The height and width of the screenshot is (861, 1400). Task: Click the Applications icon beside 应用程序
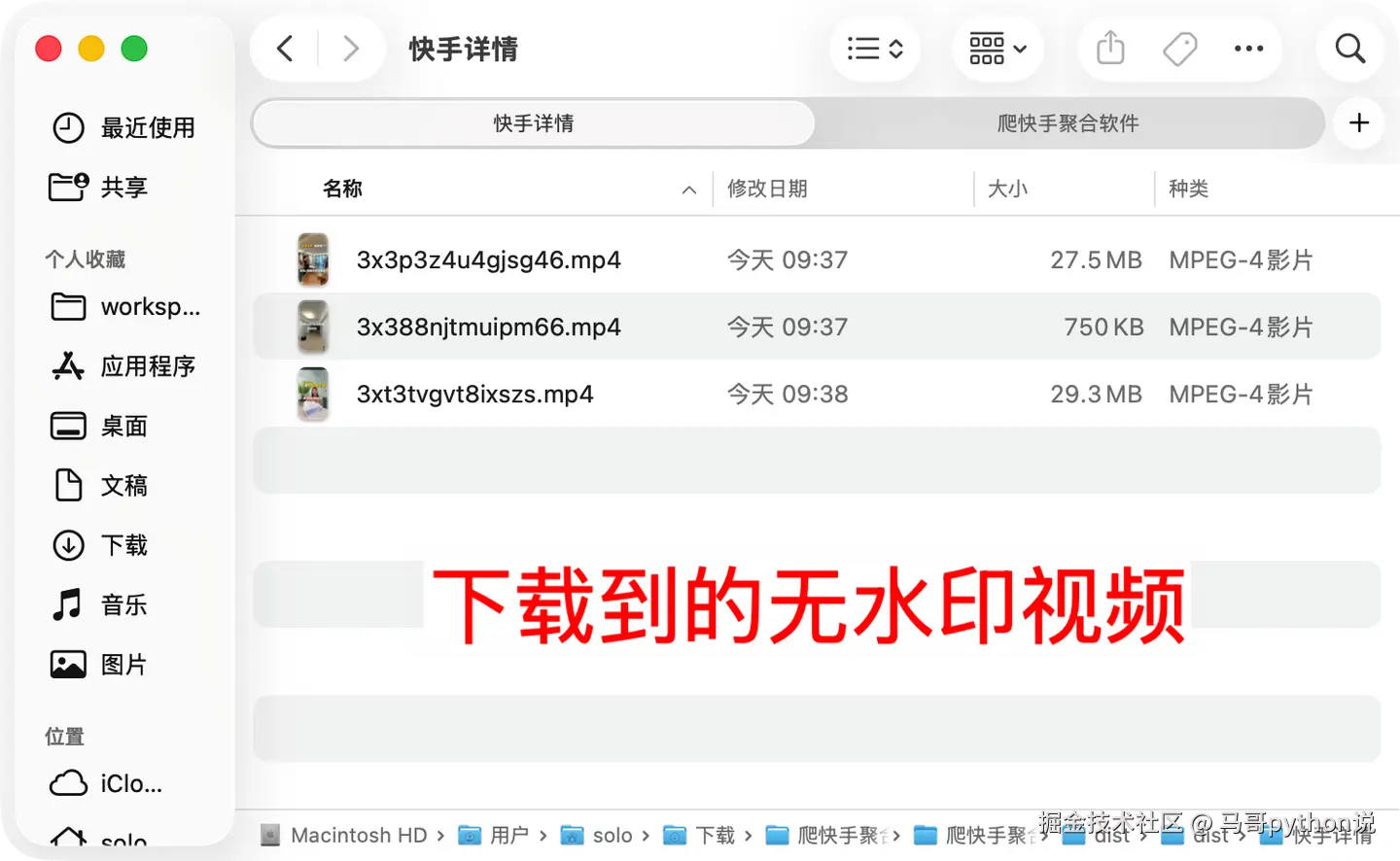click(67, 366)
